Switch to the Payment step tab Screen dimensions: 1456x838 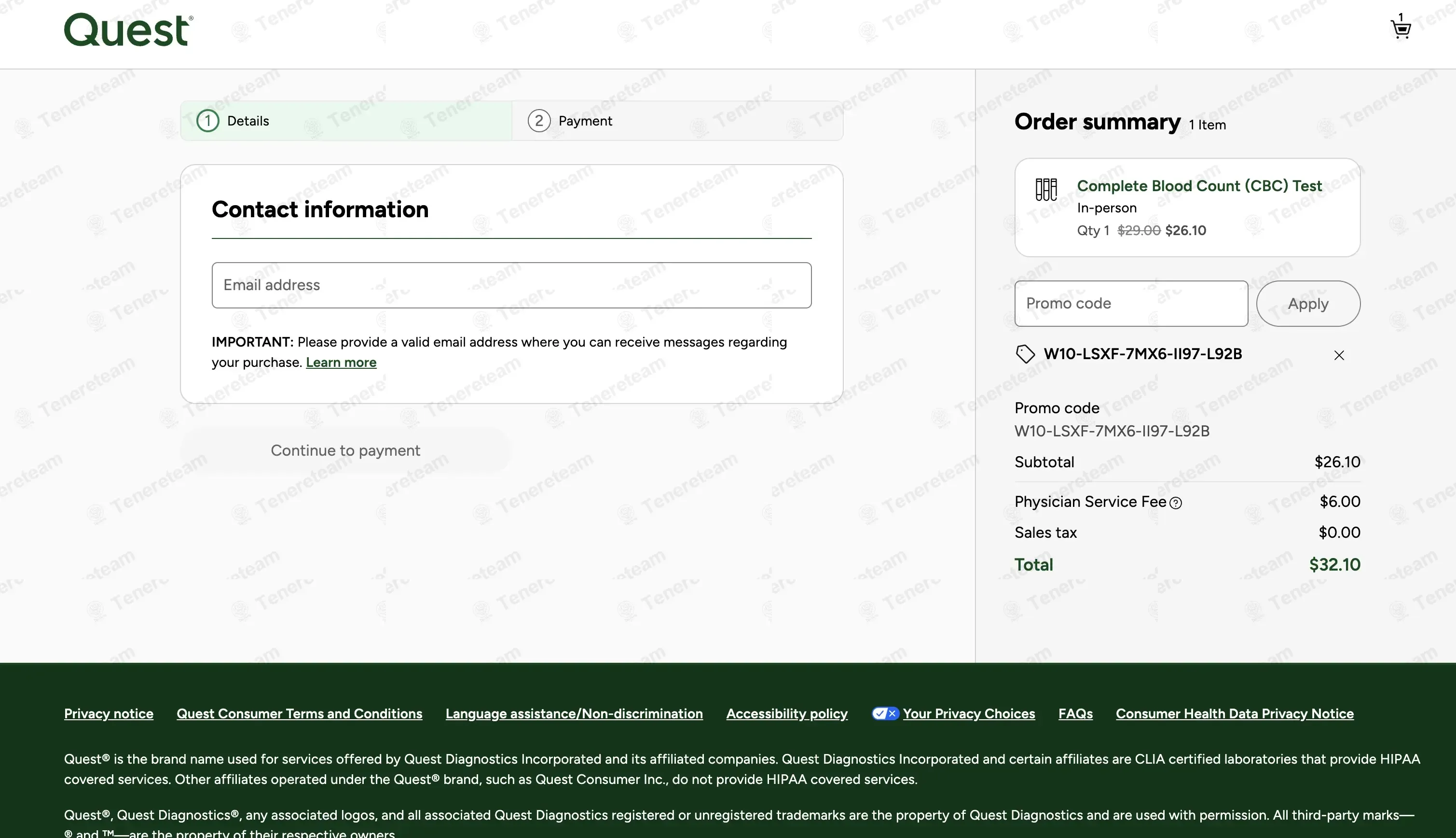pos(677,121)
